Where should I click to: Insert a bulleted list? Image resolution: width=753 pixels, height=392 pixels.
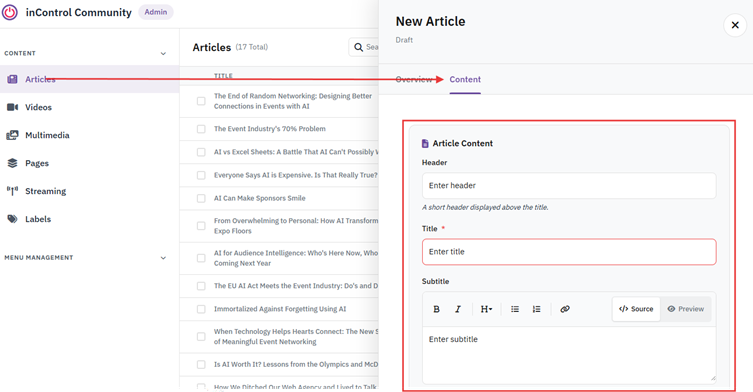515,309
